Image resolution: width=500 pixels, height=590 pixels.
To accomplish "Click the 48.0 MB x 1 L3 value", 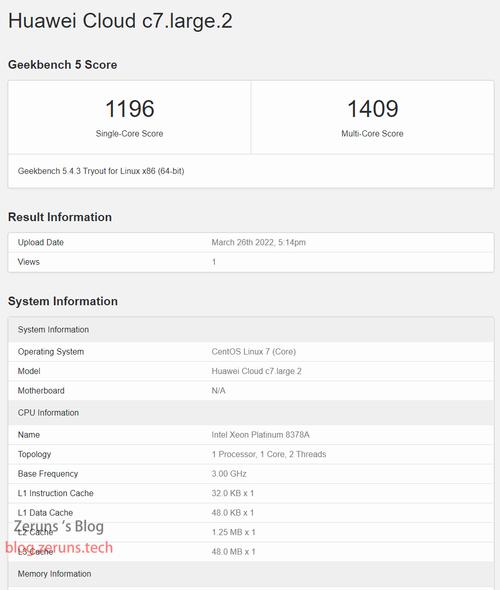I will tap(233, 552).
